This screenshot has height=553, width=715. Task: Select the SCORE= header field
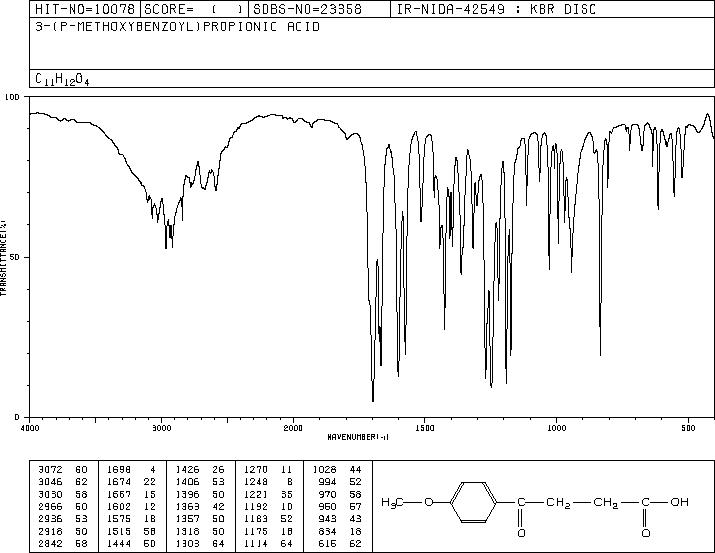pyautogui.click(x=194, y=9)
